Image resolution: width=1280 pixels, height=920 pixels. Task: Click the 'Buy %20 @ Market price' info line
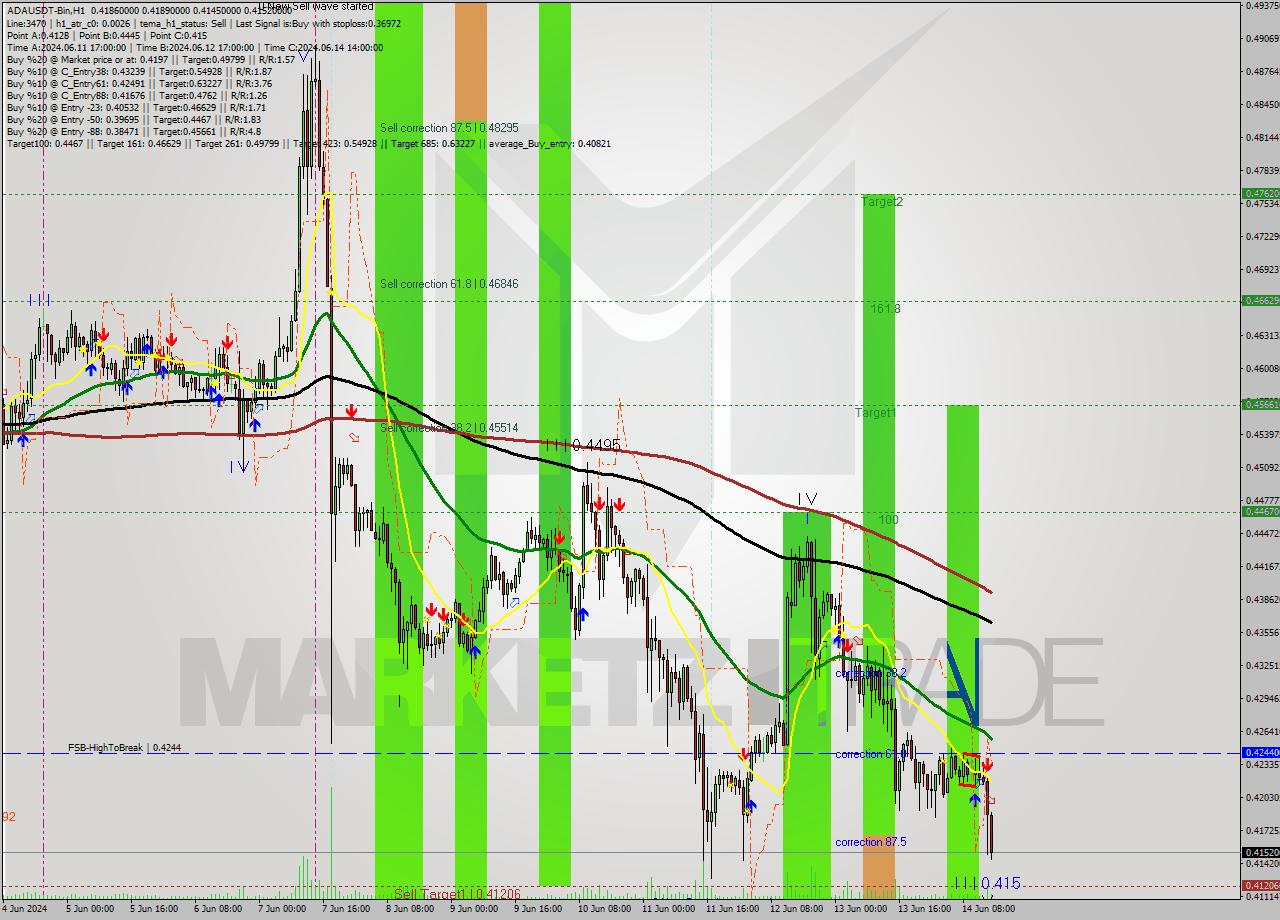point(151,60)
